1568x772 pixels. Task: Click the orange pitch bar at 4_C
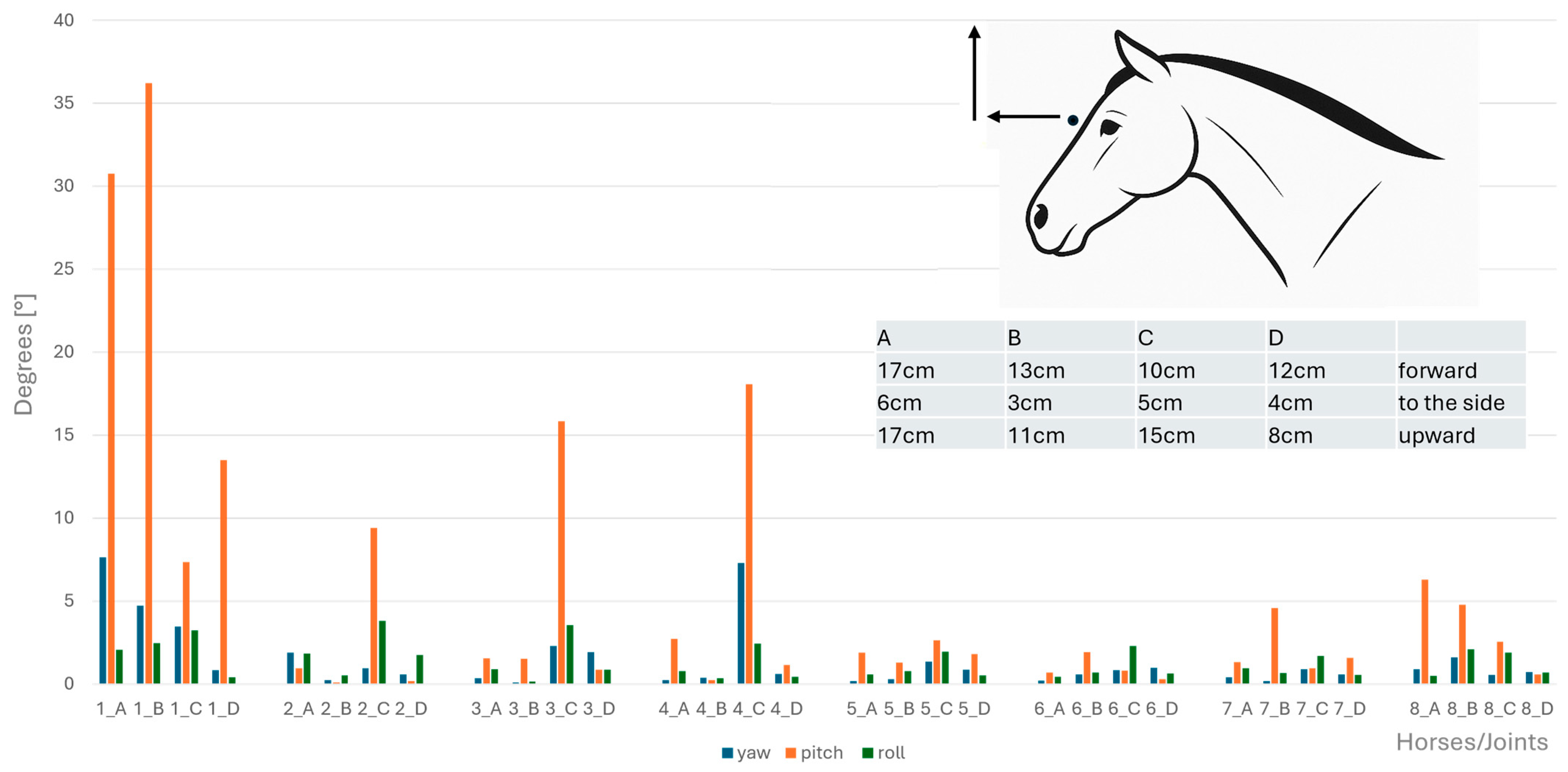click(x=749, y=534)
